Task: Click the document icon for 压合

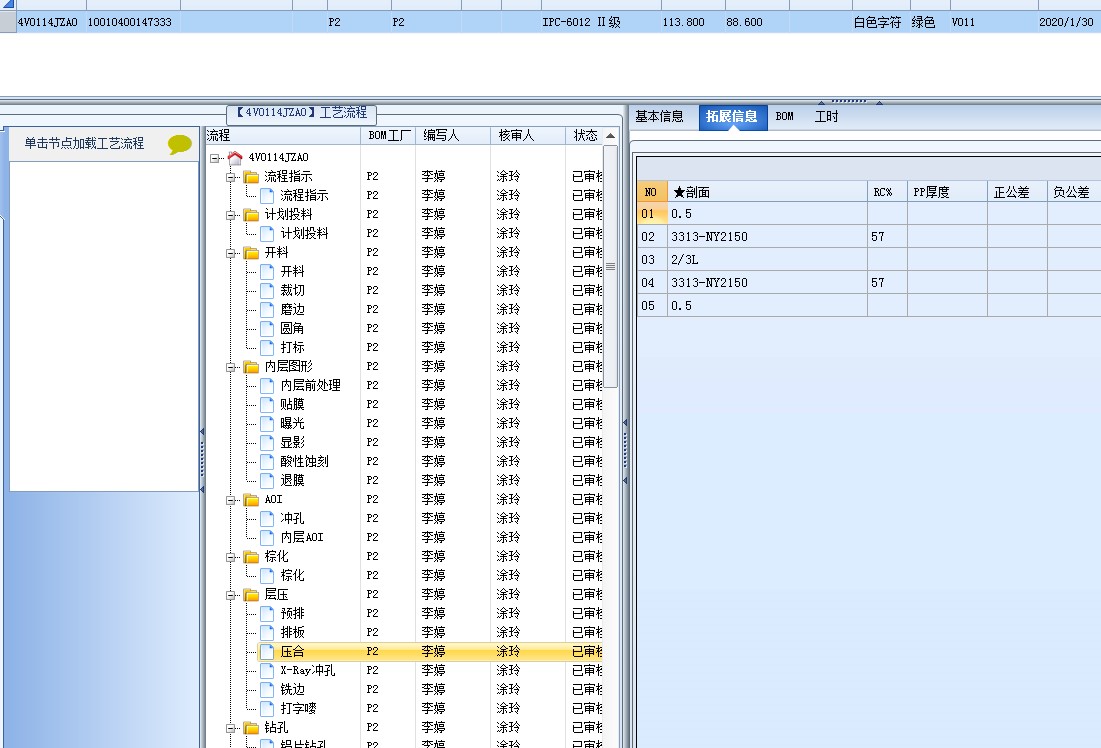Action: (267, 652)
